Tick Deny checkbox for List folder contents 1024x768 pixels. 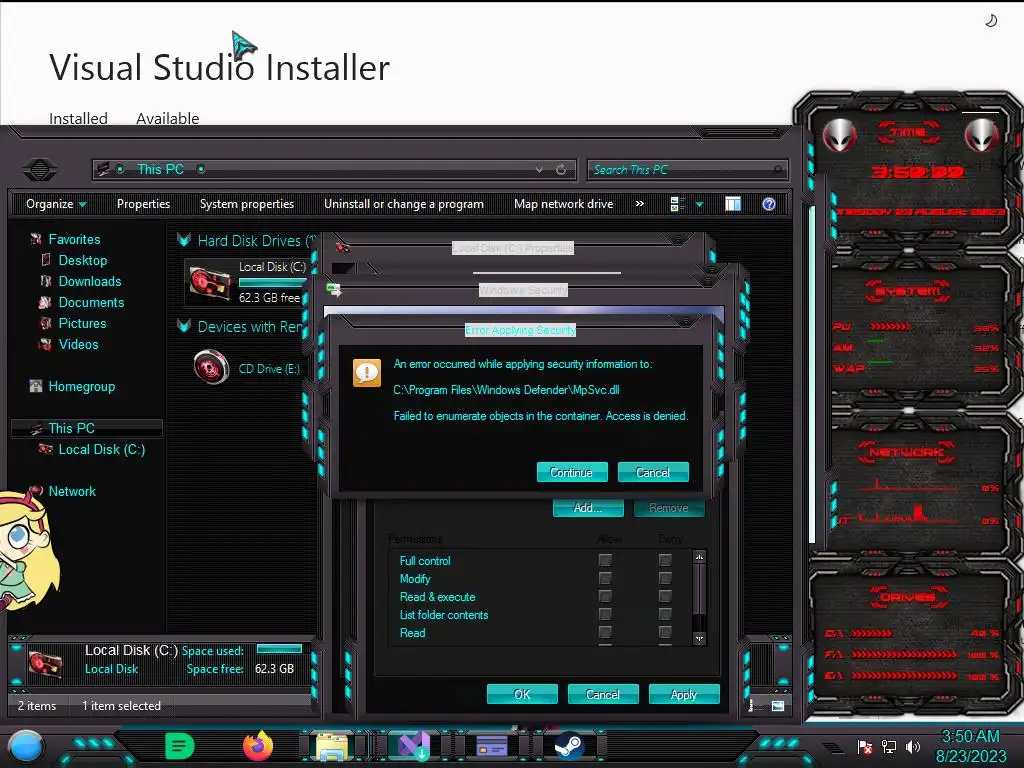tap(665, 614)
